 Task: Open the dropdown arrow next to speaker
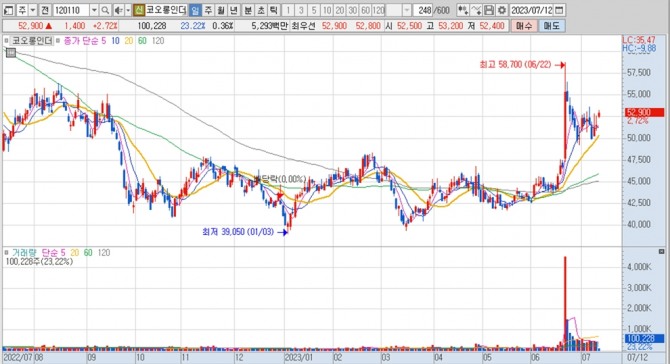coord(128,10)
